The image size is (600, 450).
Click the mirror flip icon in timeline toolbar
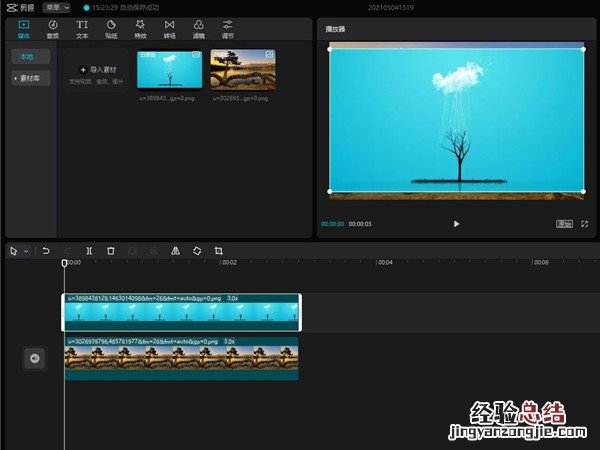[x=176, y=251]
